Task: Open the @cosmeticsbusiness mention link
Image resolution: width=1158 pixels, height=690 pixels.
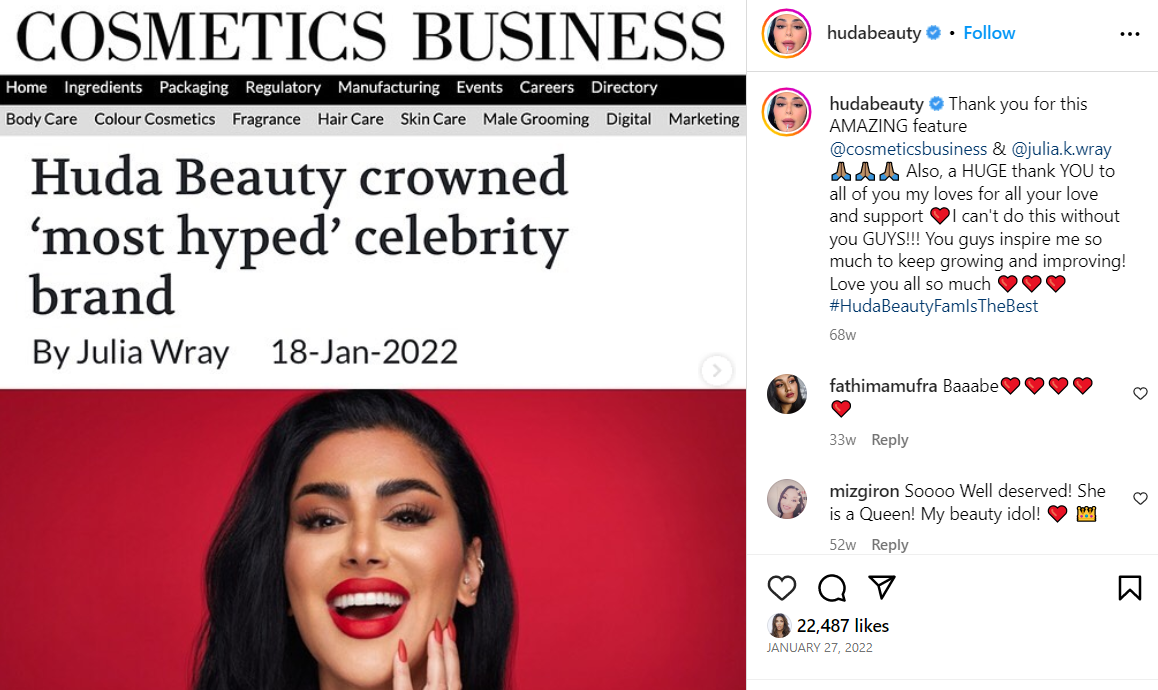Action: [x=908, y=148]
